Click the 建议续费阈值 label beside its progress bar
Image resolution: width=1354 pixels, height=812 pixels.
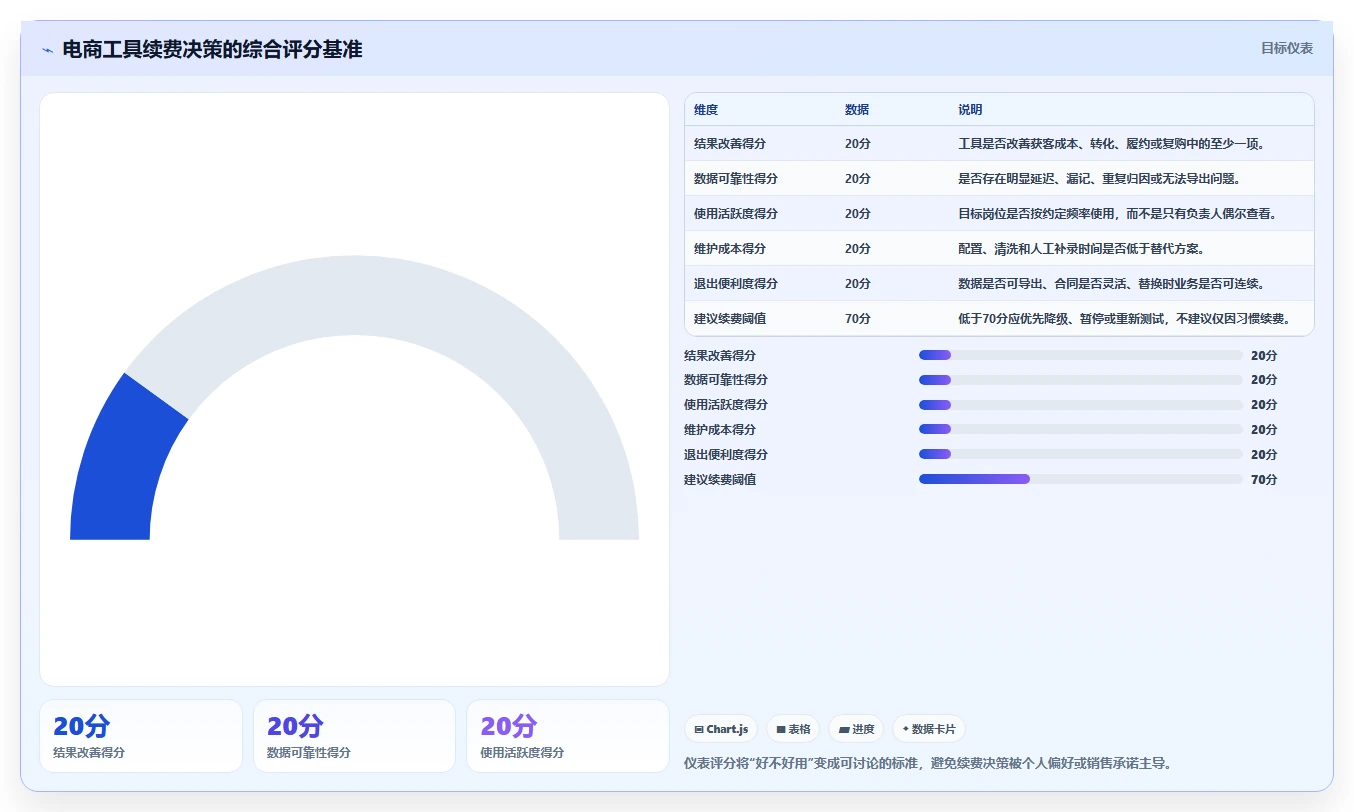tap(720, 479)
